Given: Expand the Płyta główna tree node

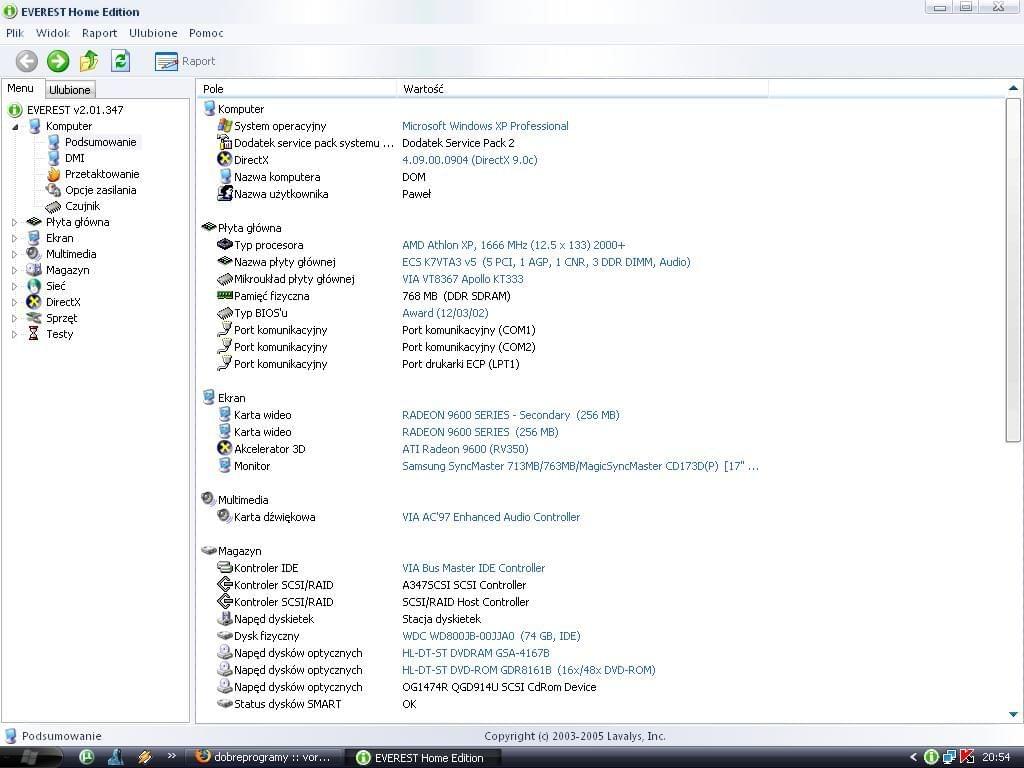Looking at the screenshot, I should pyautogui.click(x=14, y=223).
